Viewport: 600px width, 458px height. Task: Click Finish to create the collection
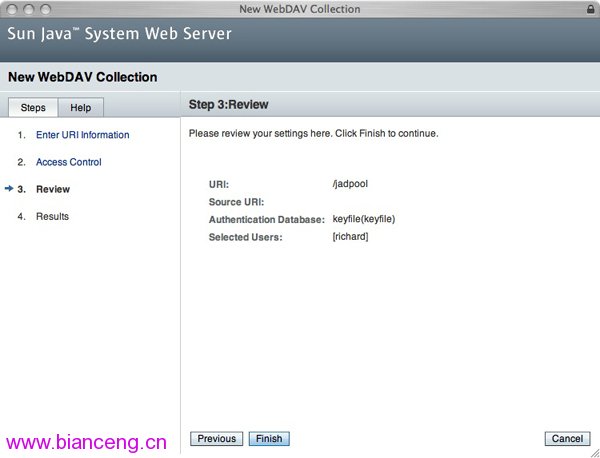click(269, 438)
